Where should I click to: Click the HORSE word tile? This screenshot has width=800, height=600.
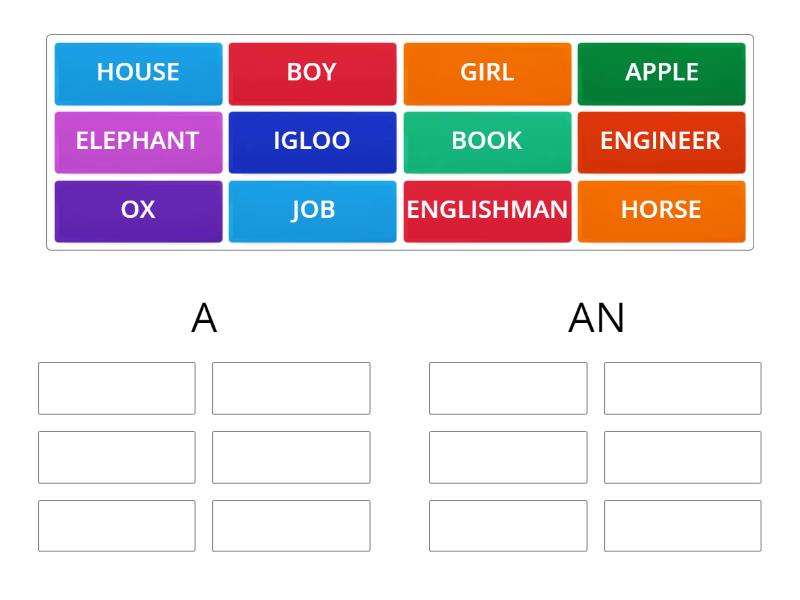pos(662,210)
